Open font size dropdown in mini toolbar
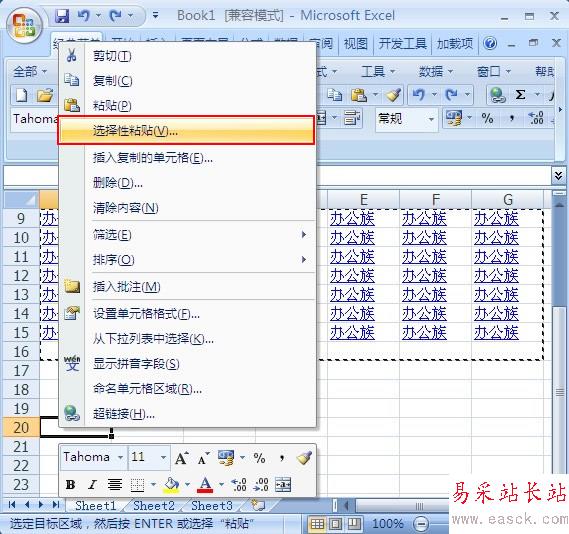The width and height of the screenshot is (569, 534). 163,458
